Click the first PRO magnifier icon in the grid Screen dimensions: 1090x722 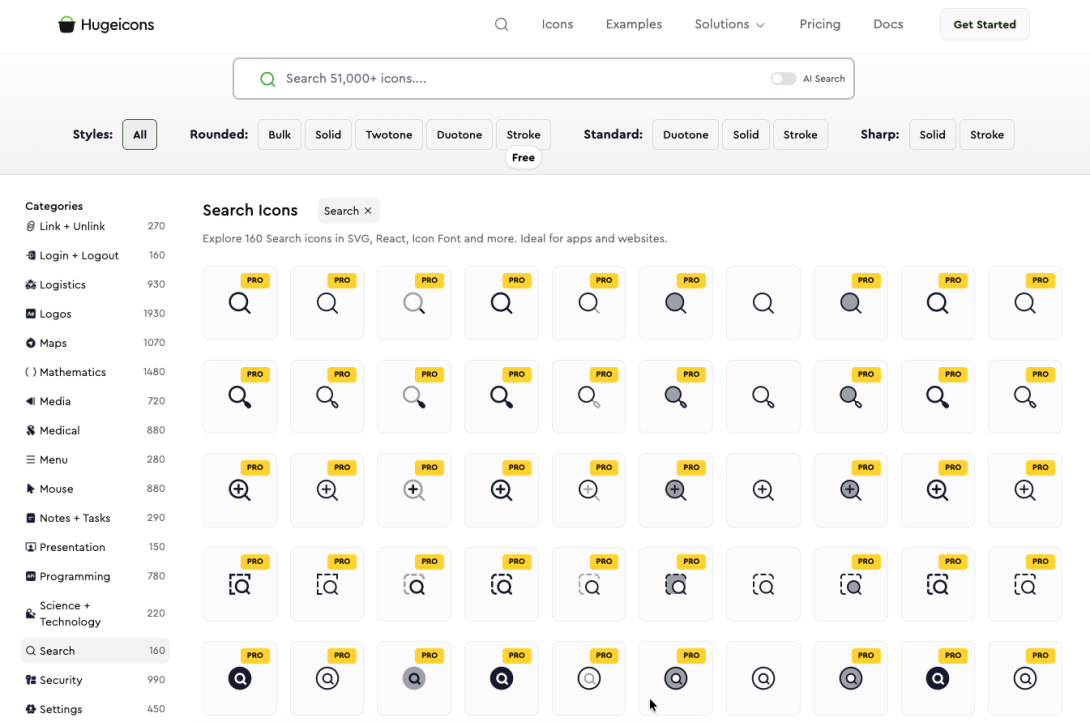pos(240,303)
